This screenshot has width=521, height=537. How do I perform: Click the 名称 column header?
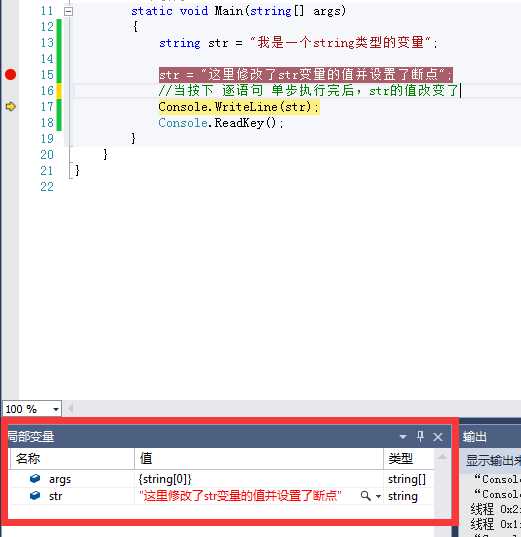pos(72,458)
